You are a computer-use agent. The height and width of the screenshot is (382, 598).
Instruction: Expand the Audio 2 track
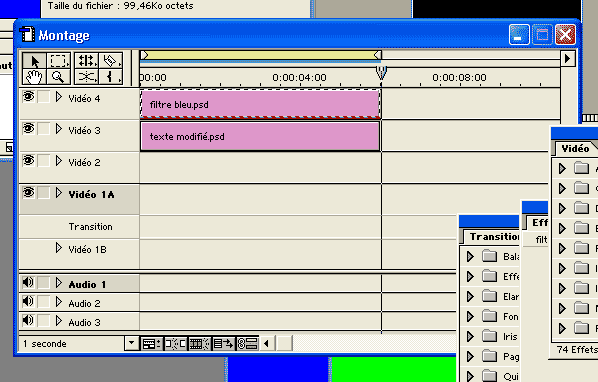pos(58,302)
